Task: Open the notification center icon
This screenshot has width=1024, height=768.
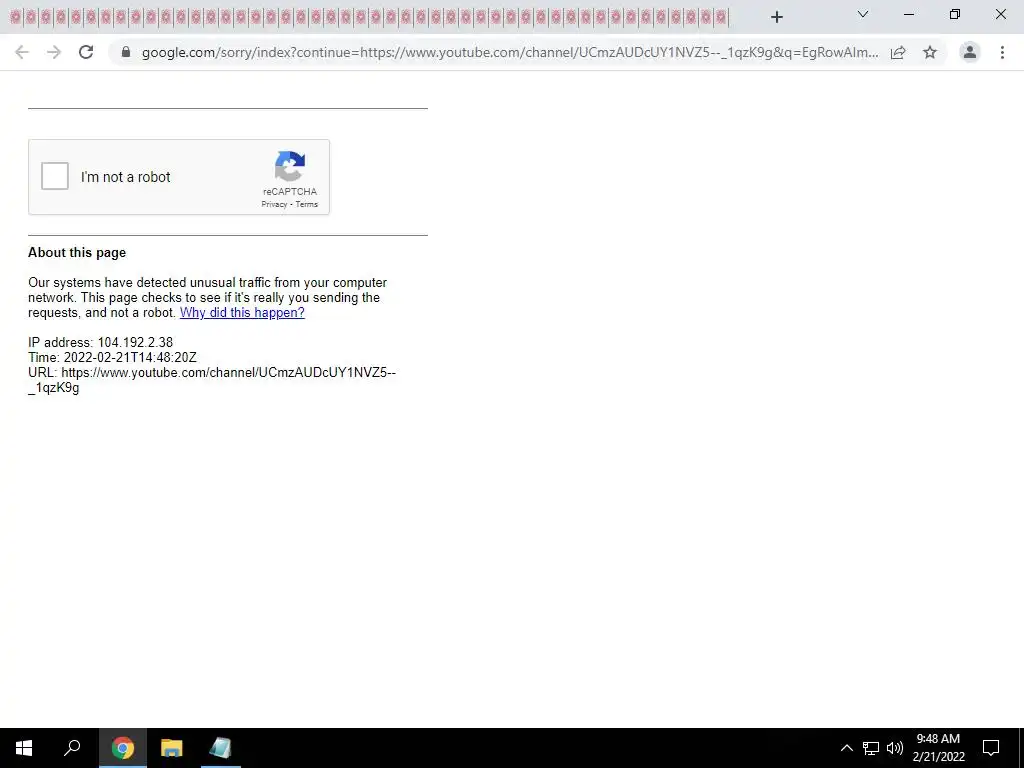Action: coord(991,748)
